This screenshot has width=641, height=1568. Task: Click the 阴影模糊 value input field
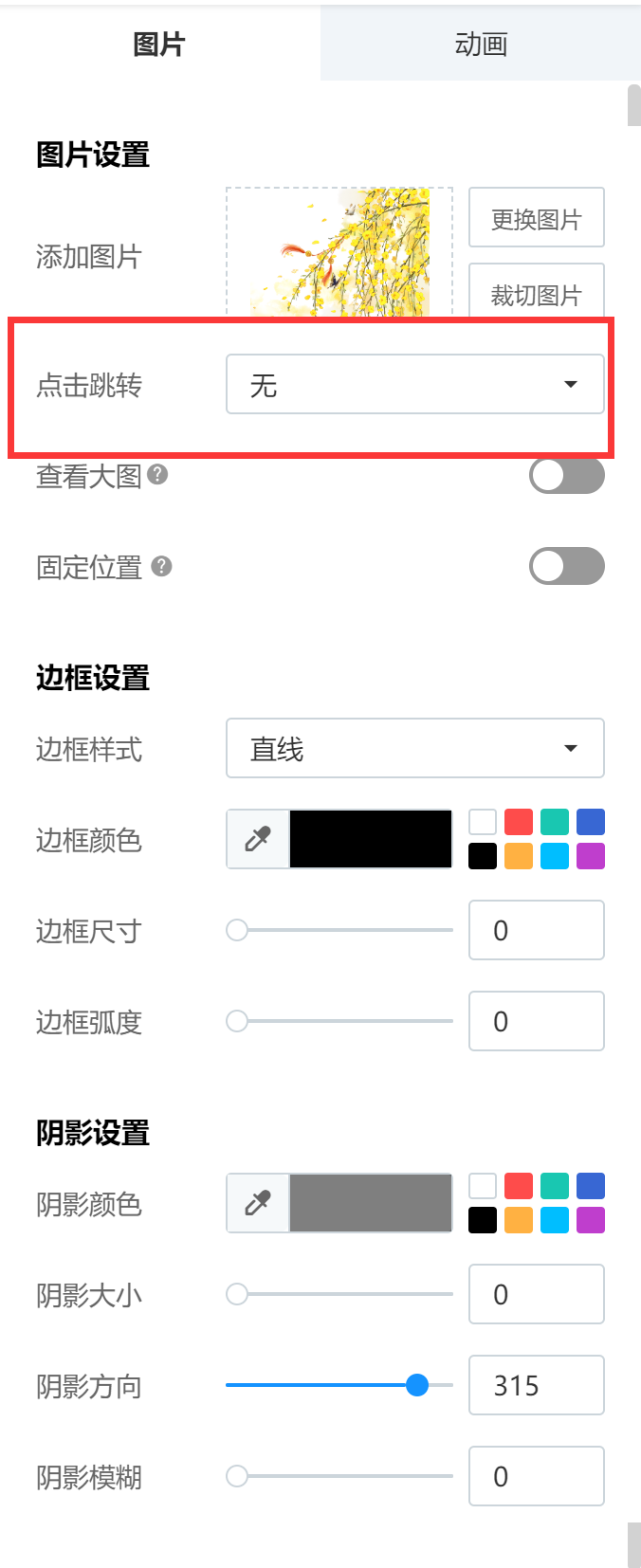click(537, 1476)
